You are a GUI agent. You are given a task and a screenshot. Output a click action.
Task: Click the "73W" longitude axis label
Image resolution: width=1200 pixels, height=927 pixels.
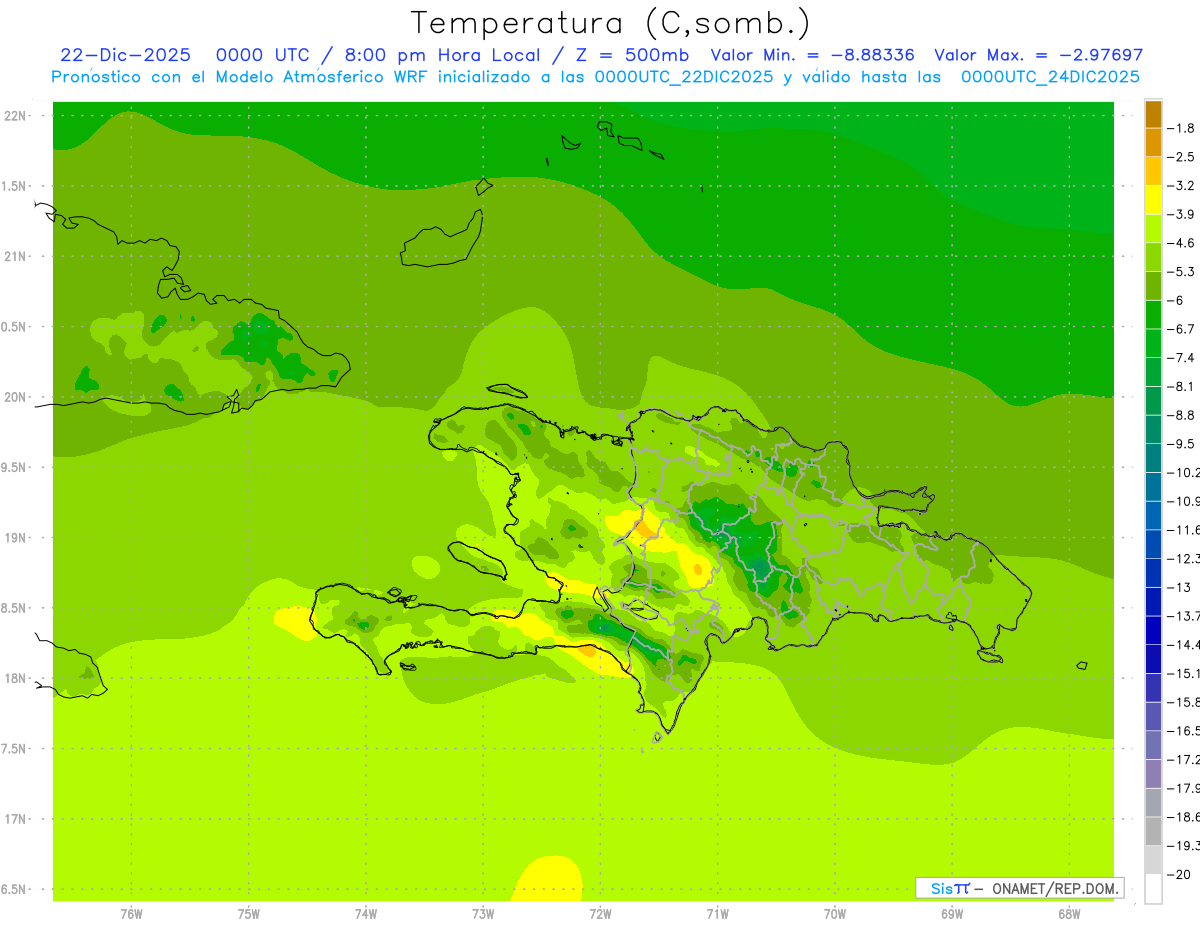click(x=483, y=914)
